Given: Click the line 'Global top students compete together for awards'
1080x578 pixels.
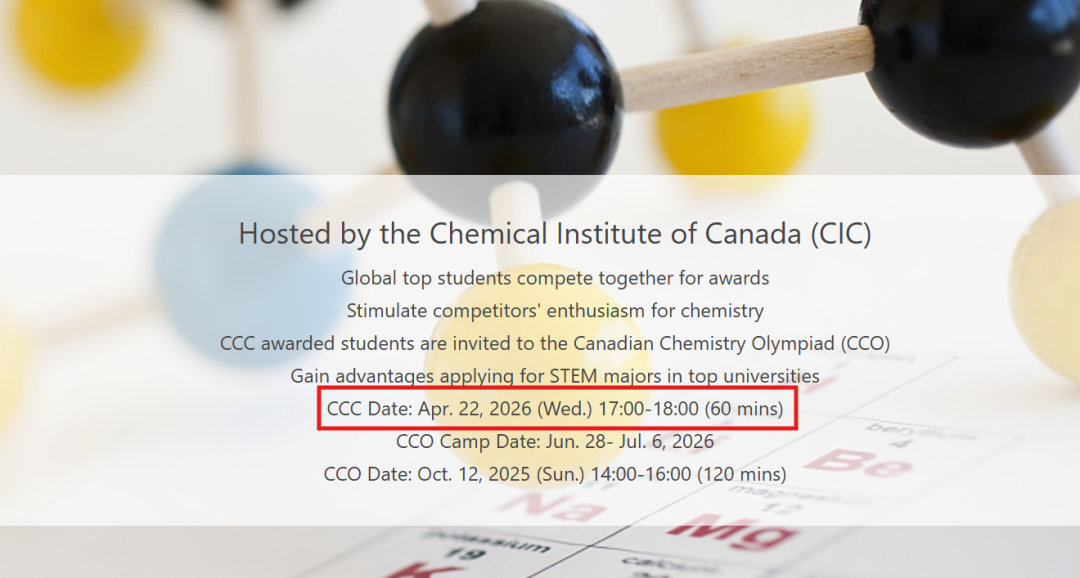Looking at the screenshot, I should click(x=555, y=277).
